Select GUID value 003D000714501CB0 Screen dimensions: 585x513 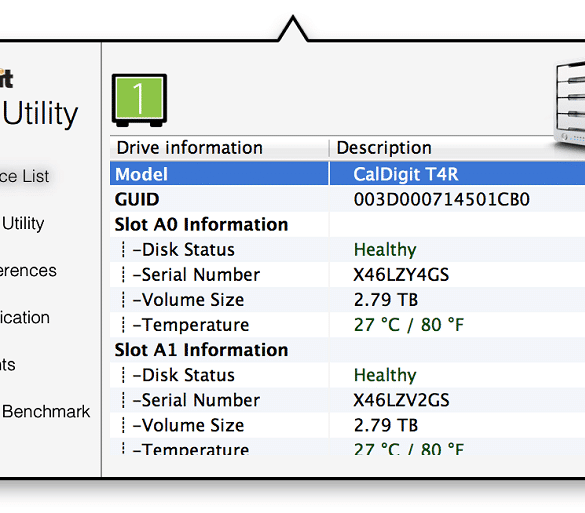coord(442,199)
